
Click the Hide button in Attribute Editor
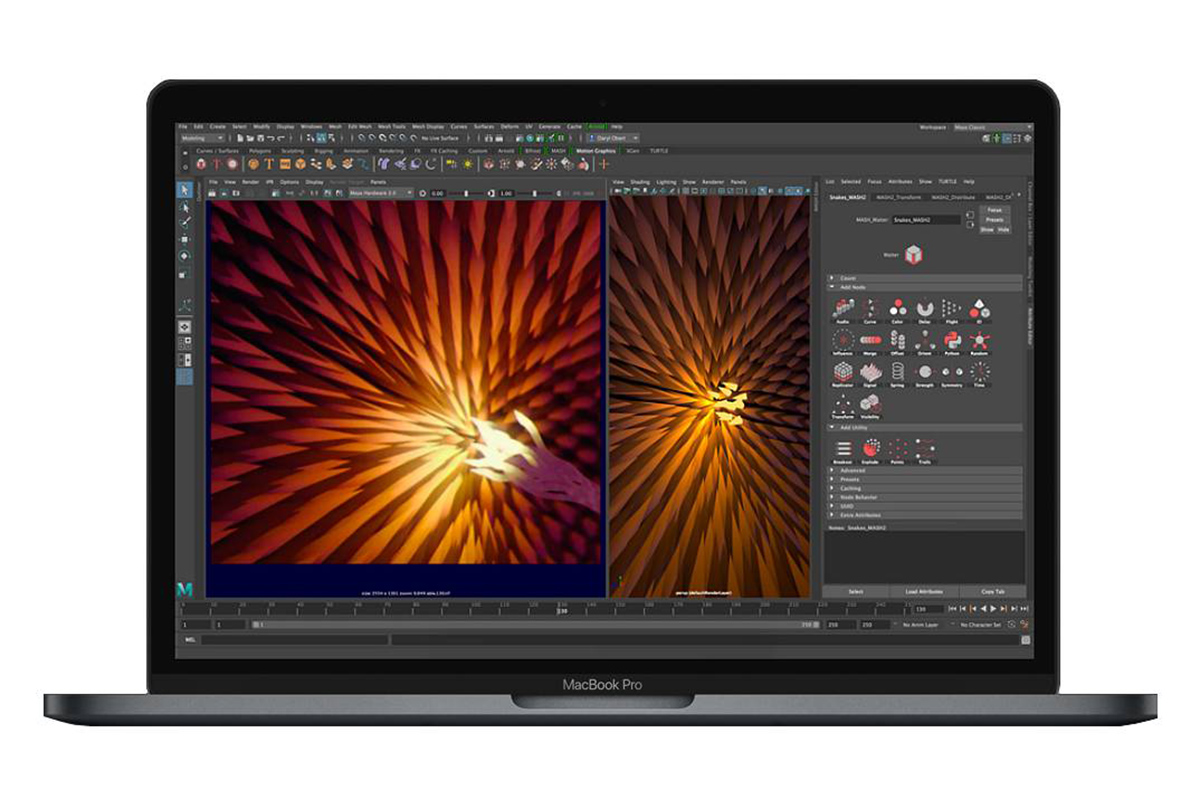click(1004, 229)
